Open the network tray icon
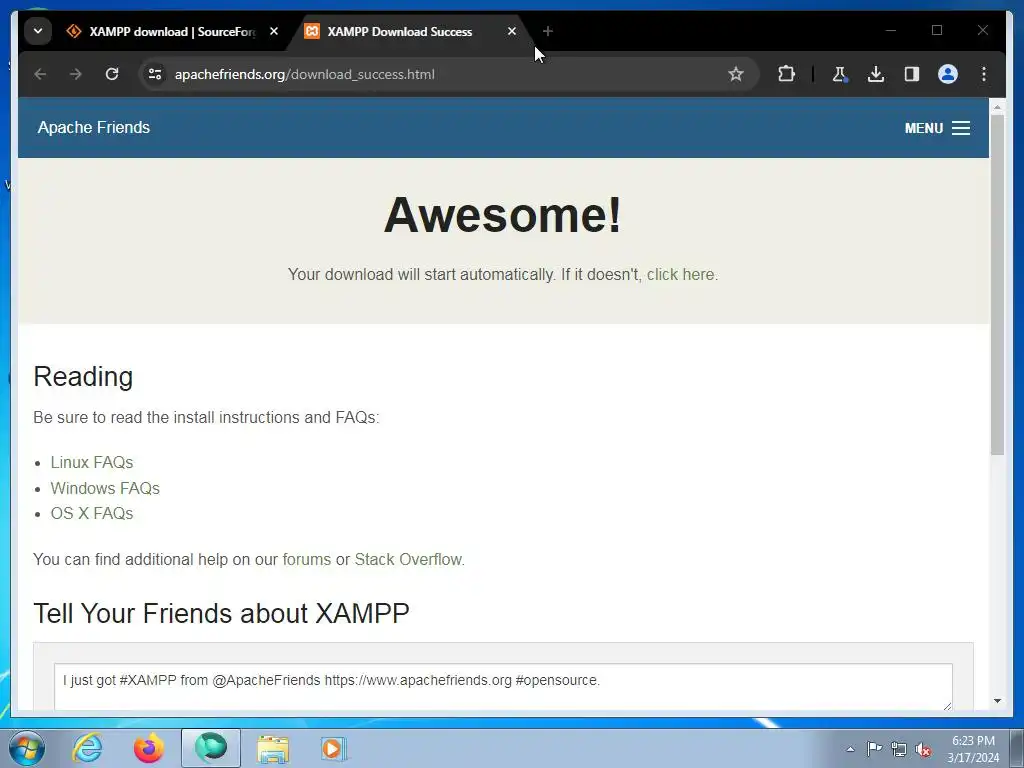Image resolution: width=1024 pixels, height=768 pixels. [899, 750]
